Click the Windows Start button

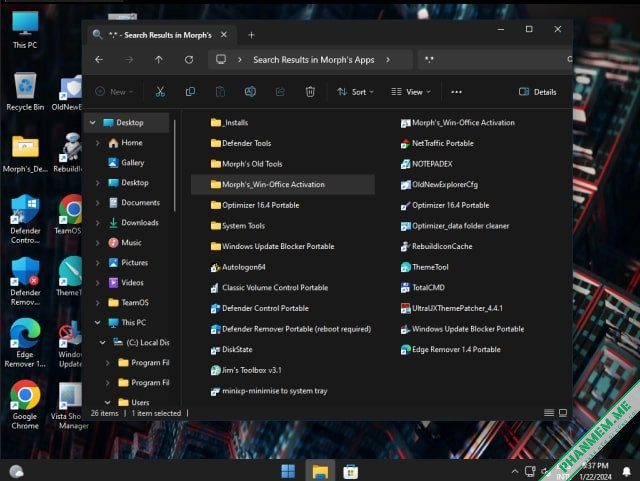(x=288, y=471)
